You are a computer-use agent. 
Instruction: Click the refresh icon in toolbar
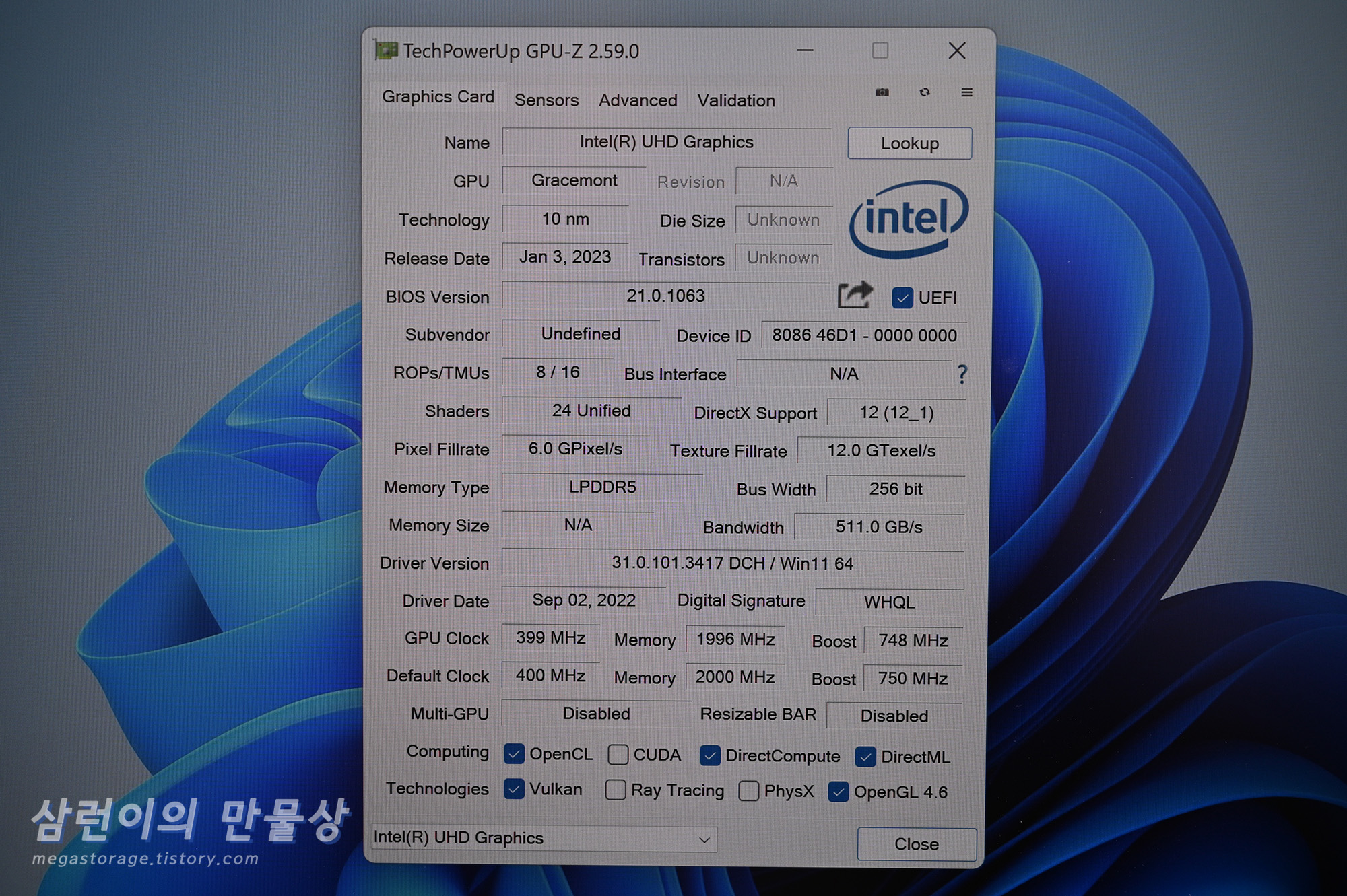click(x=925, y=92)
